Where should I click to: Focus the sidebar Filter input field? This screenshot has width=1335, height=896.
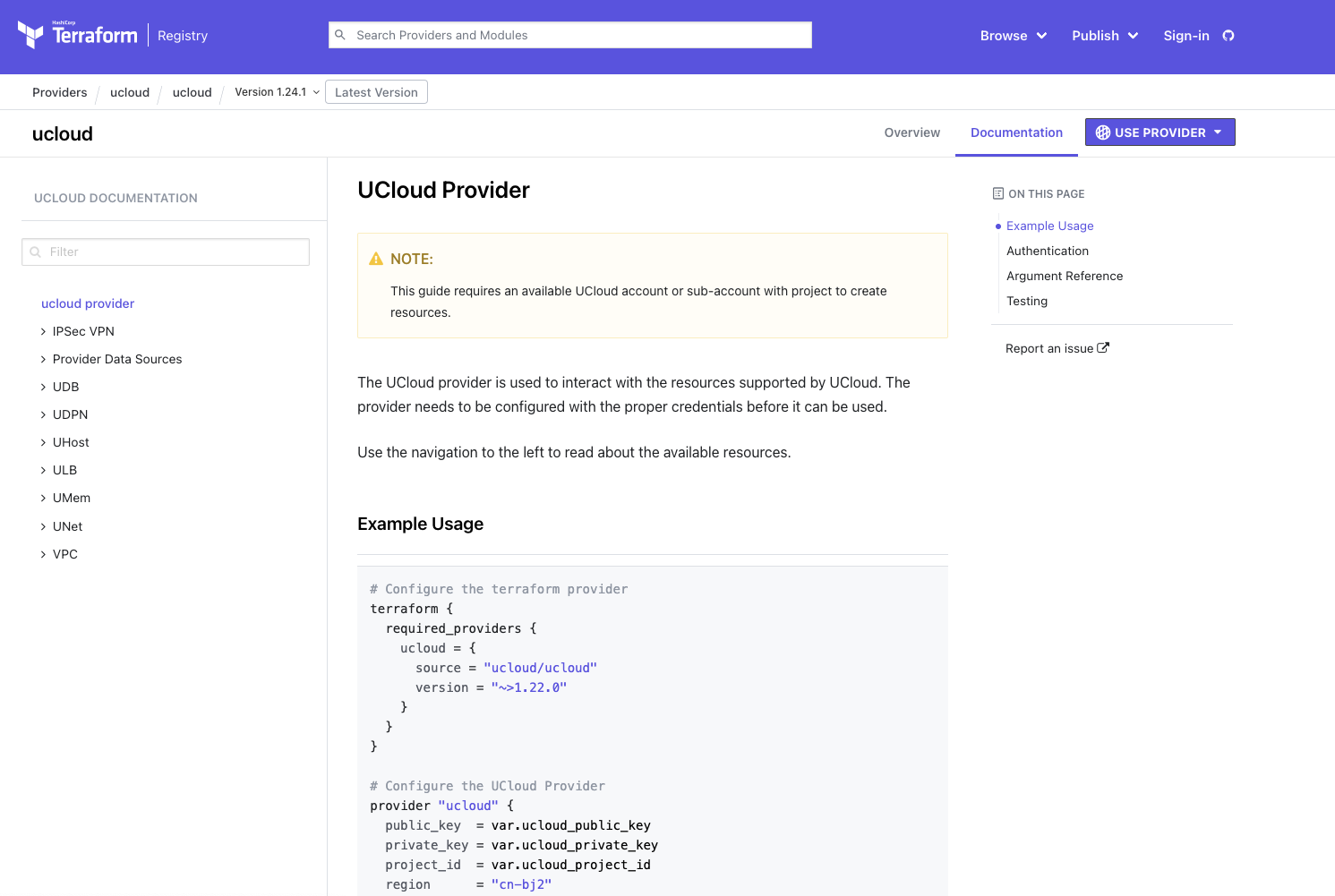point(166,252)
